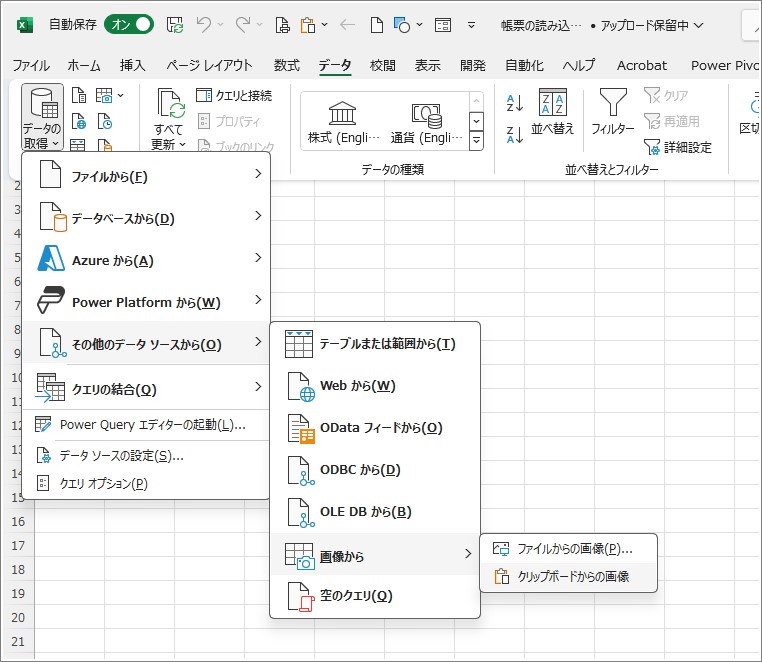Click the form icon in quick access toolbar
Image resolution: width=762 pixels, height=662 pixels.
tap(443, 24)
